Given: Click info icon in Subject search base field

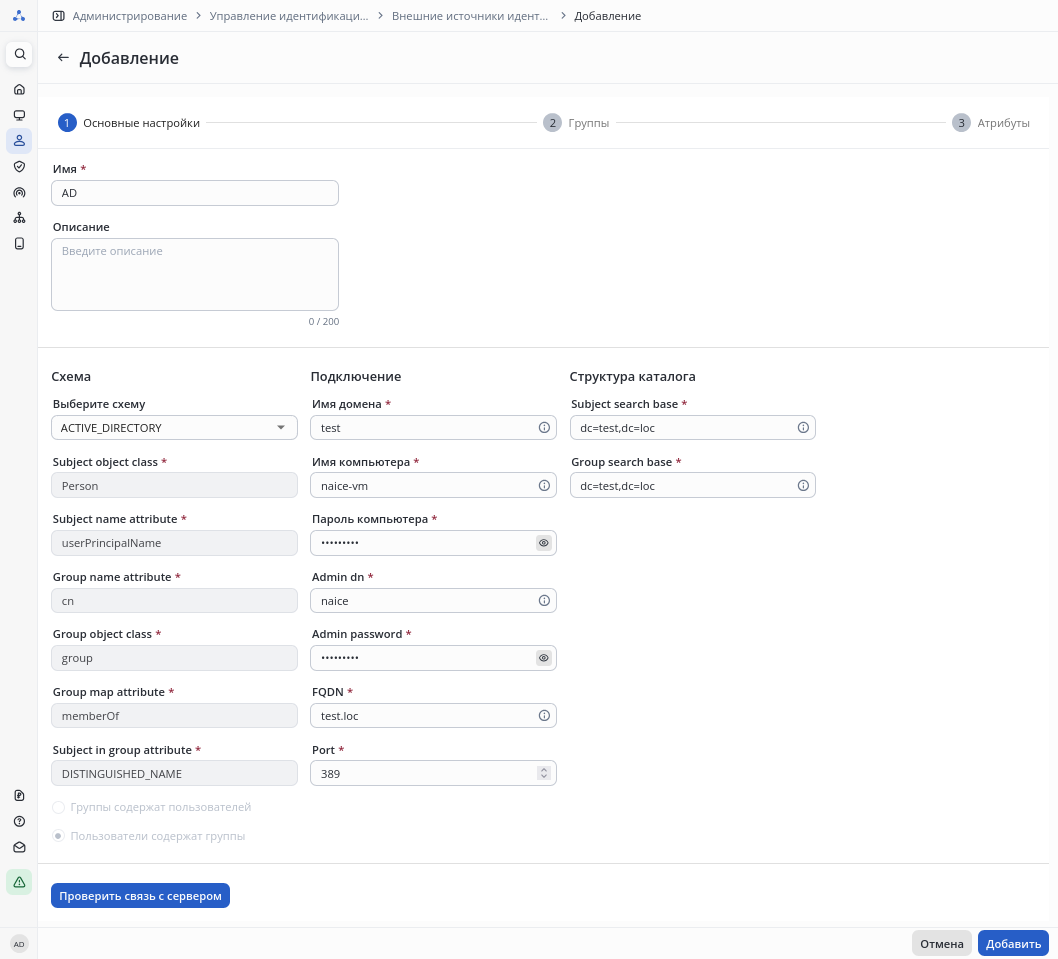Looking at the screenshot, I should [x=803, y=428].
